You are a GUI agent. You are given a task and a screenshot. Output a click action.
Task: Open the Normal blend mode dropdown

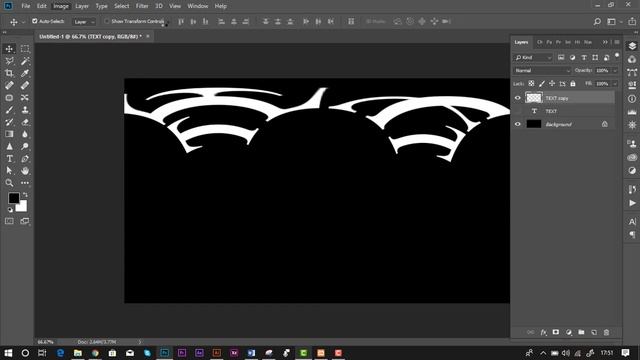point(542,71)
